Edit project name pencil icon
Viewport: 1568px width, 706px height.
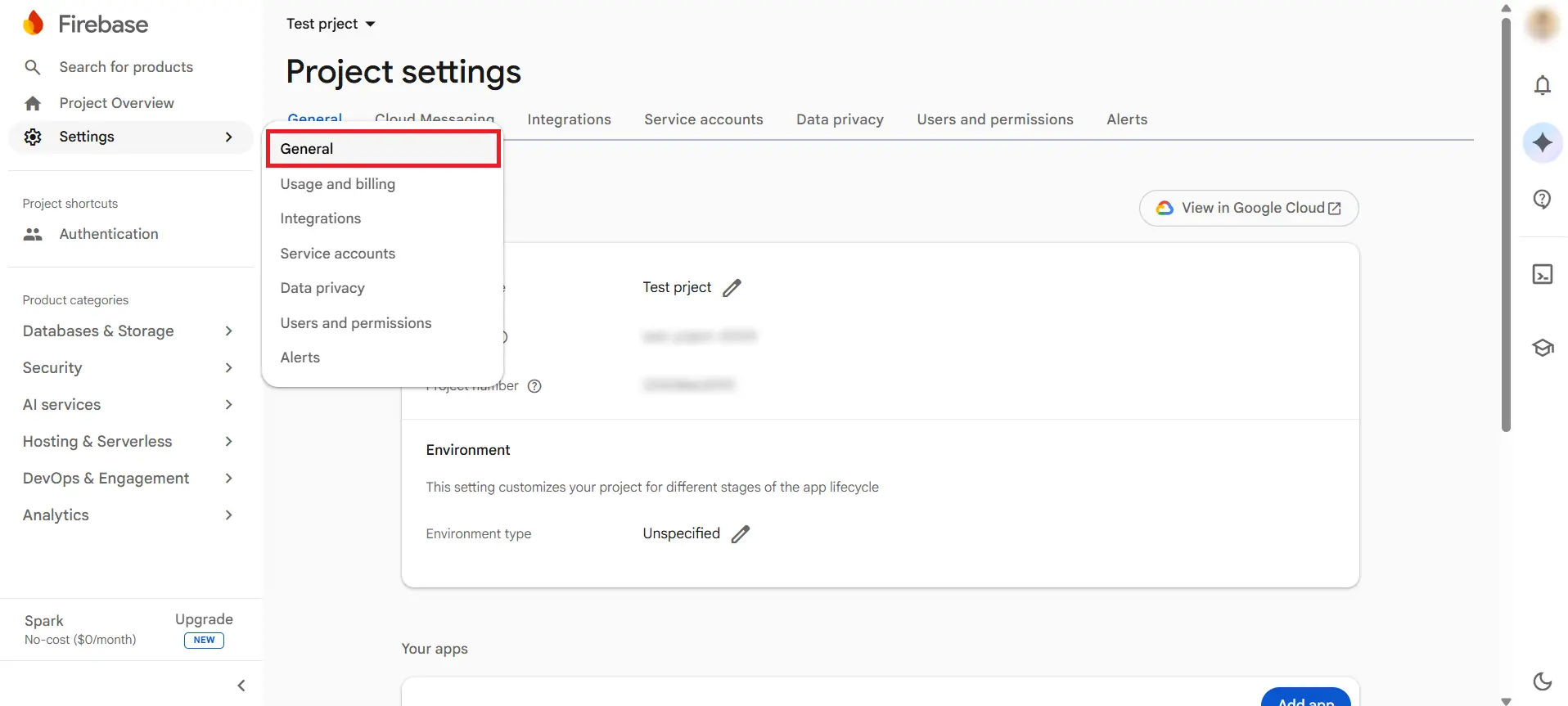[x=732, y=288]
